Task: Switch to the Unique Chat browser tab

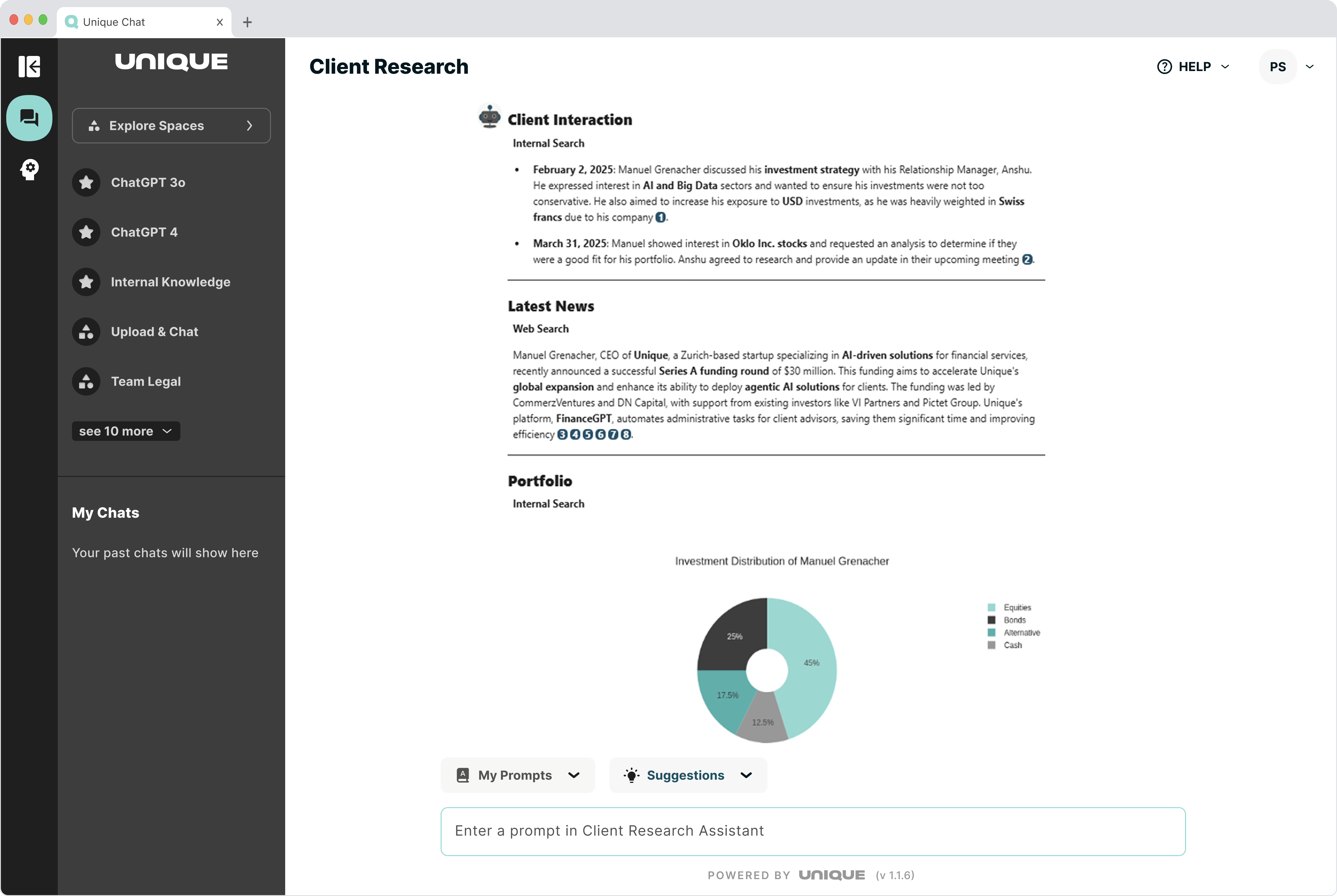Action: coord(114,22)
